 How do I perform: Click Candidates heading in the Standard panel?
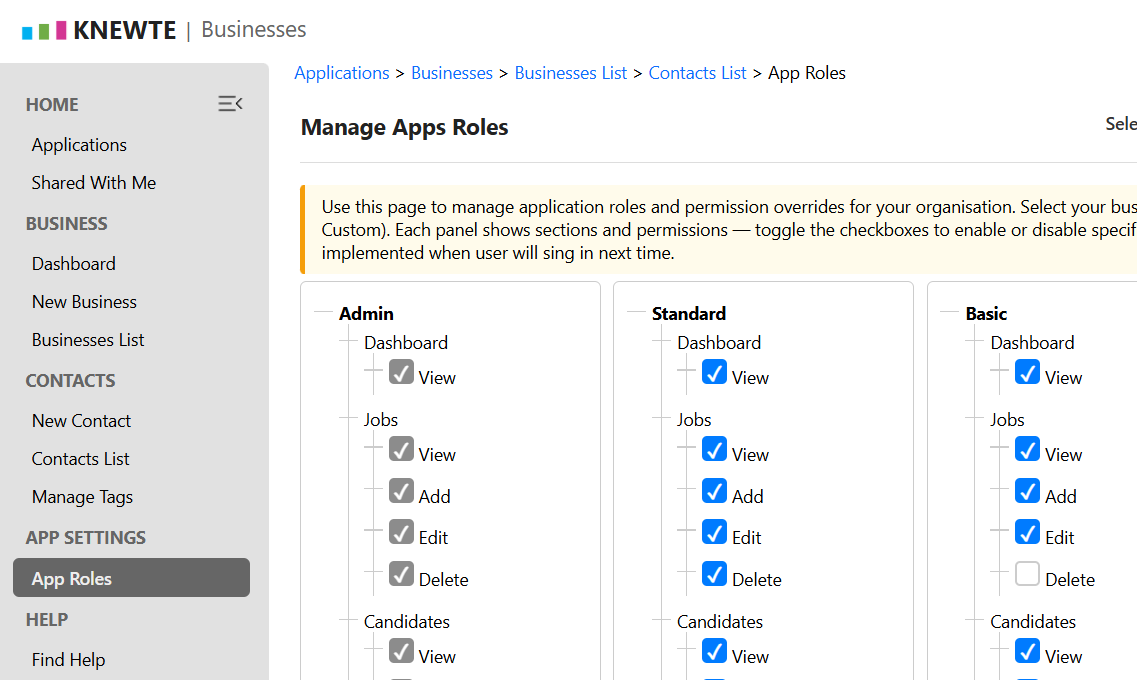720,621
